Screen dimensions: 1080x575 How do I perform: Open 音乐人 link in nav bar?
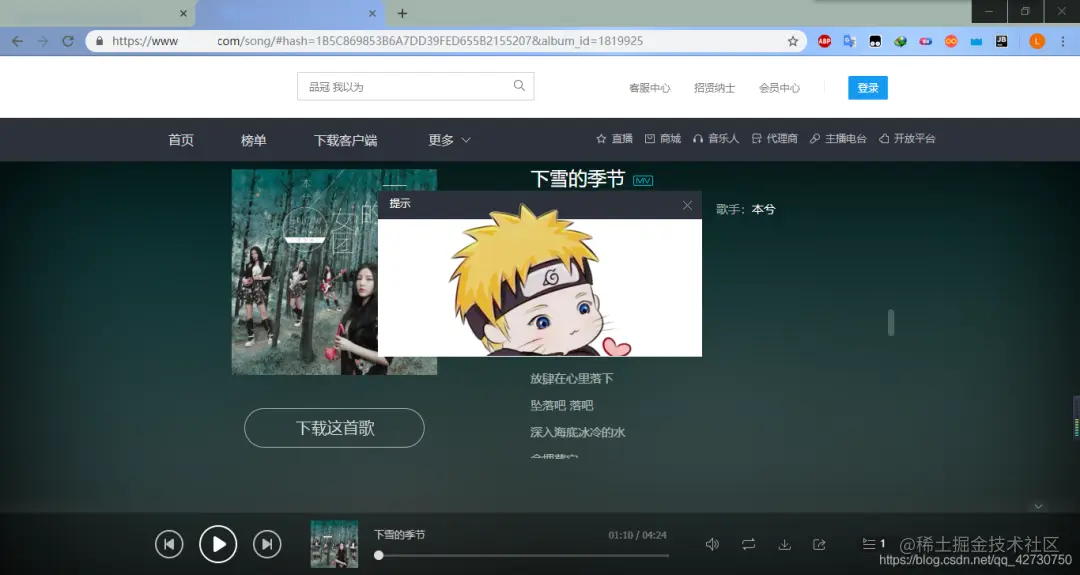(x=716, y=138)
